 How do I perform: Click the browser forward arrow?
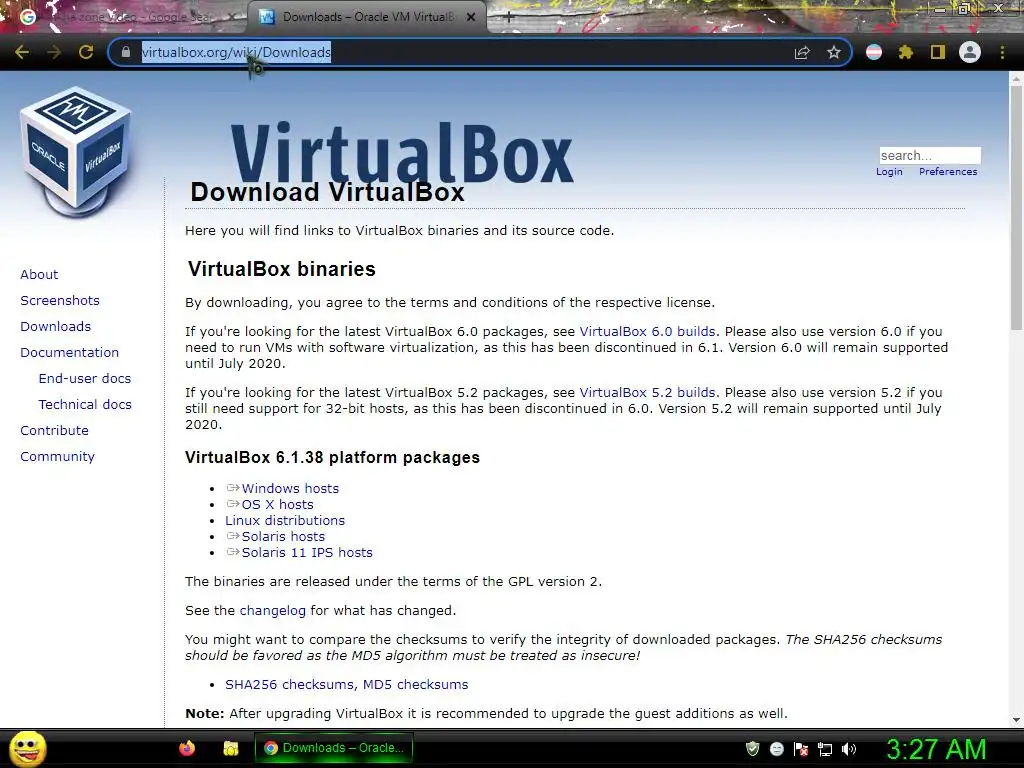(54, 52)
